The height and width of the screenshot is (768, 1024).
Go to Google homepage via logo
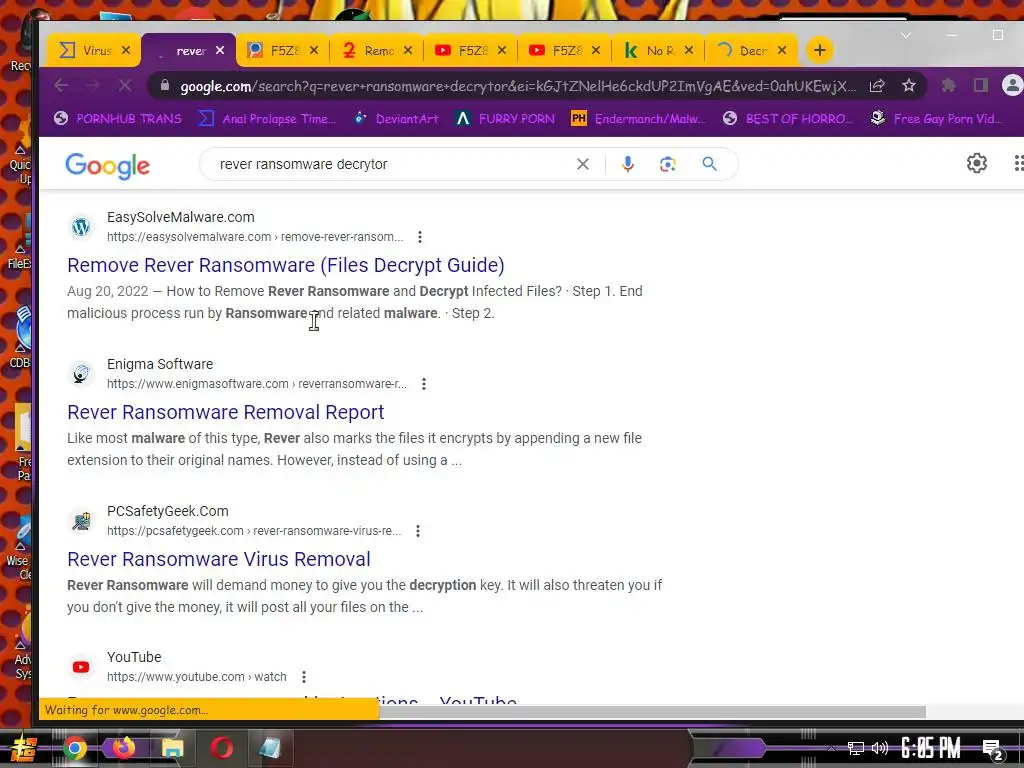click(x=108, y=166)
